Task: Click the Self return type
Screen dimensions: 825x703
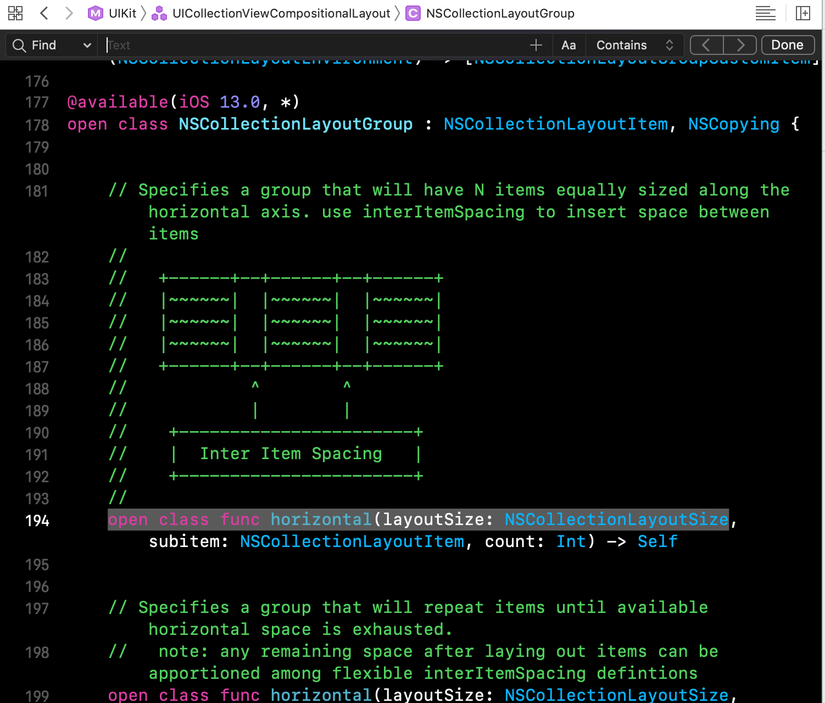Action: coord(657,541)
